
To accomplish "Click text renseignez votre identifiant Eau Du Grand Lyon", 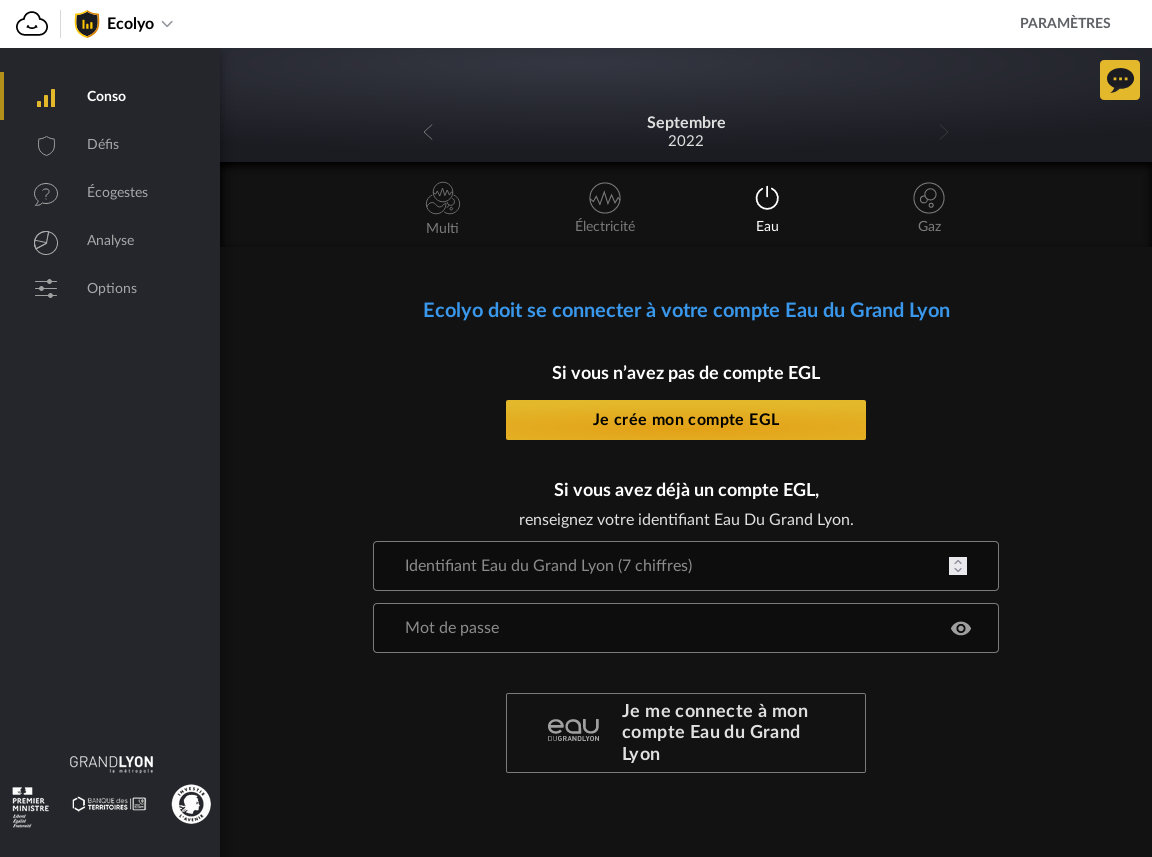I will [685, 520].
